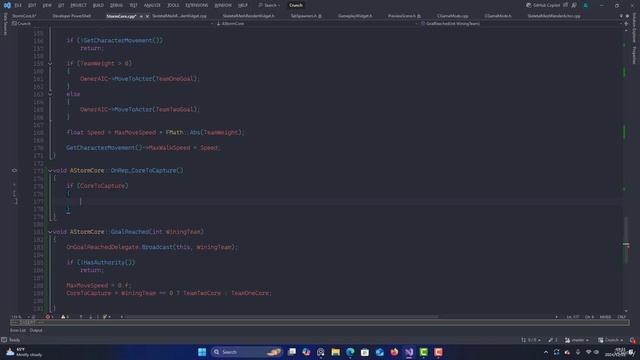
Task: Open the Edit menu
Action: click(32, 5)
